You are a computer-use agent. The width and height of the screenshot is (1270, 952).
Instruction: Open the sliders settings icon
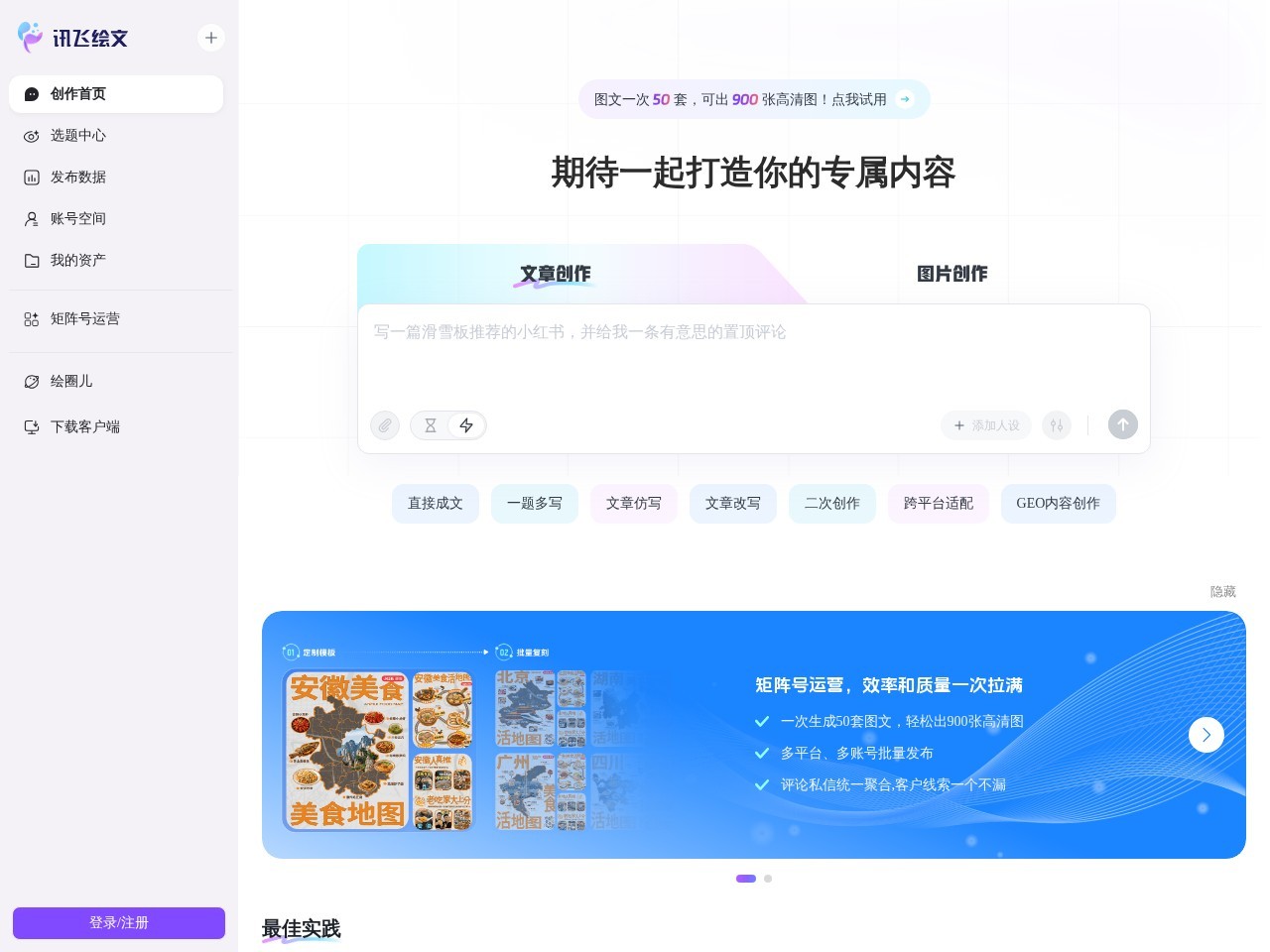[x=1057, y=425]
